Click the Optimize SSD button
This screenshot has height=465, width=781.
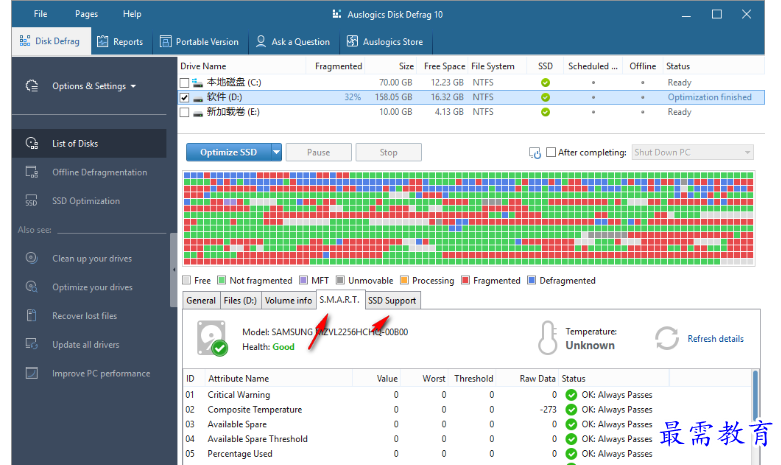click(229, 152)
